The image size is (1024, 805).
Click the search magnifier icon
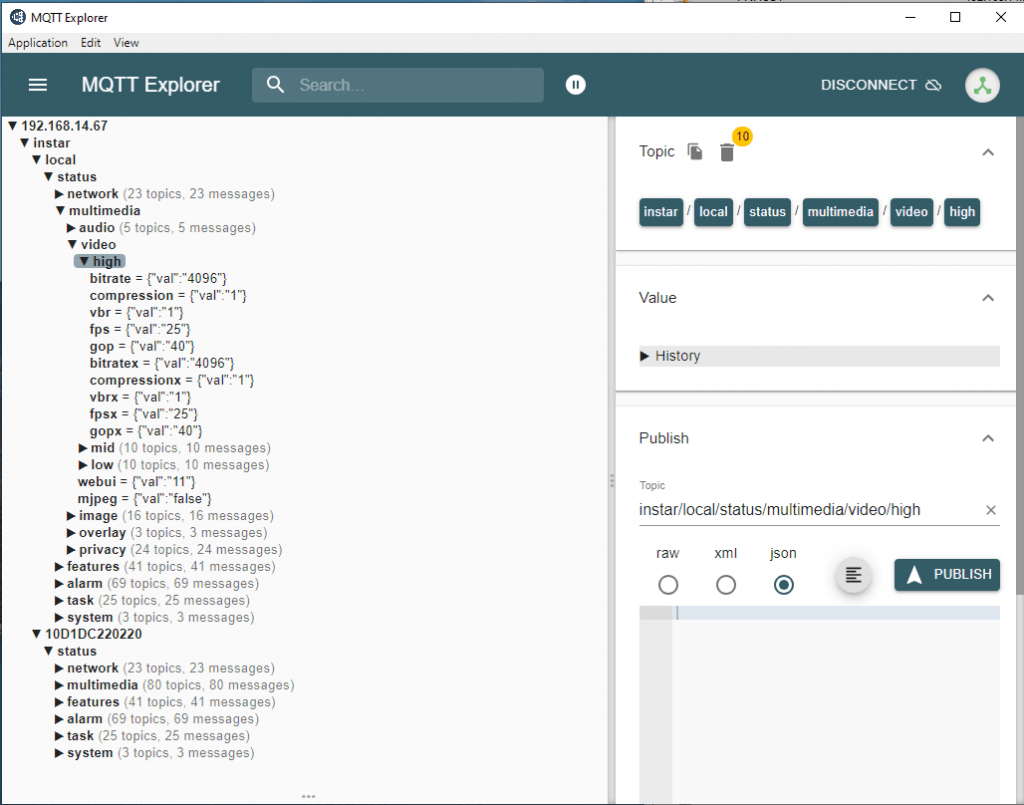tap(275, 85)
